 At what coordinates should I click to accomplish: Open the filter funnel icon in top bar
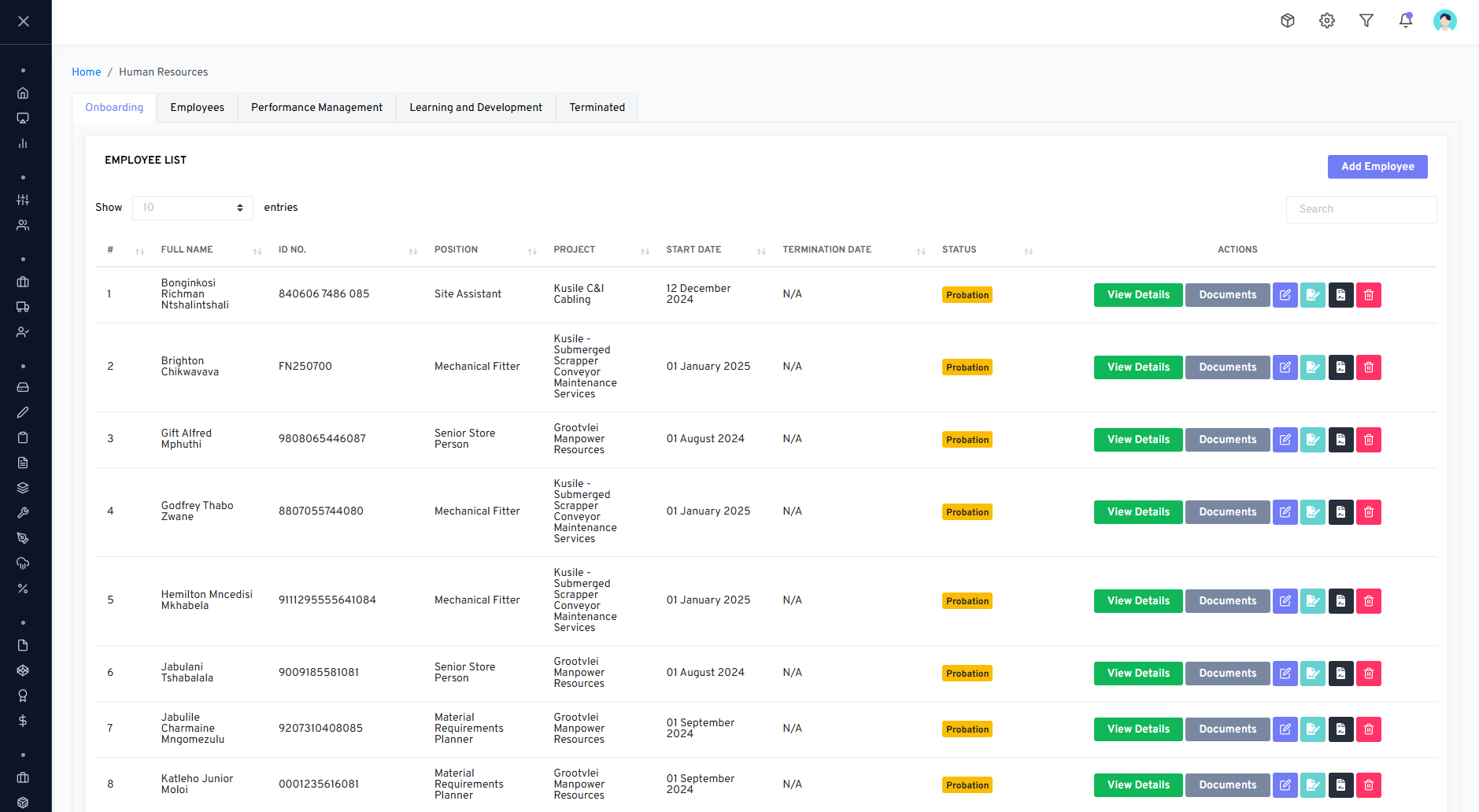pos(1366,20)
